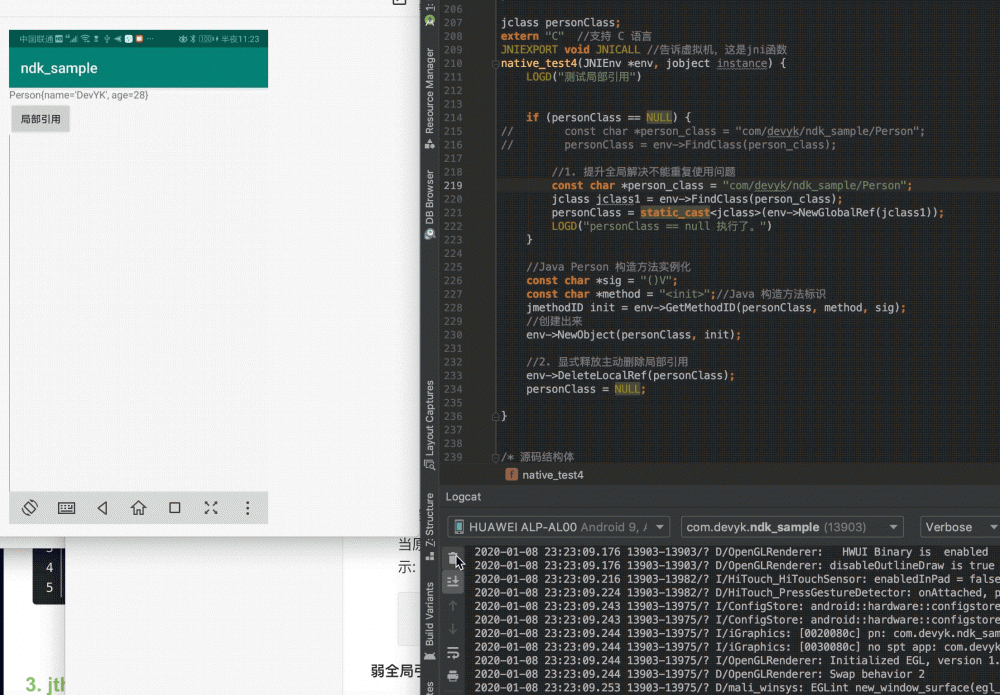This screenshot has height=695, width=1000.
Task: Collapse the fold marker at native_test4 function
Action: 495,64
